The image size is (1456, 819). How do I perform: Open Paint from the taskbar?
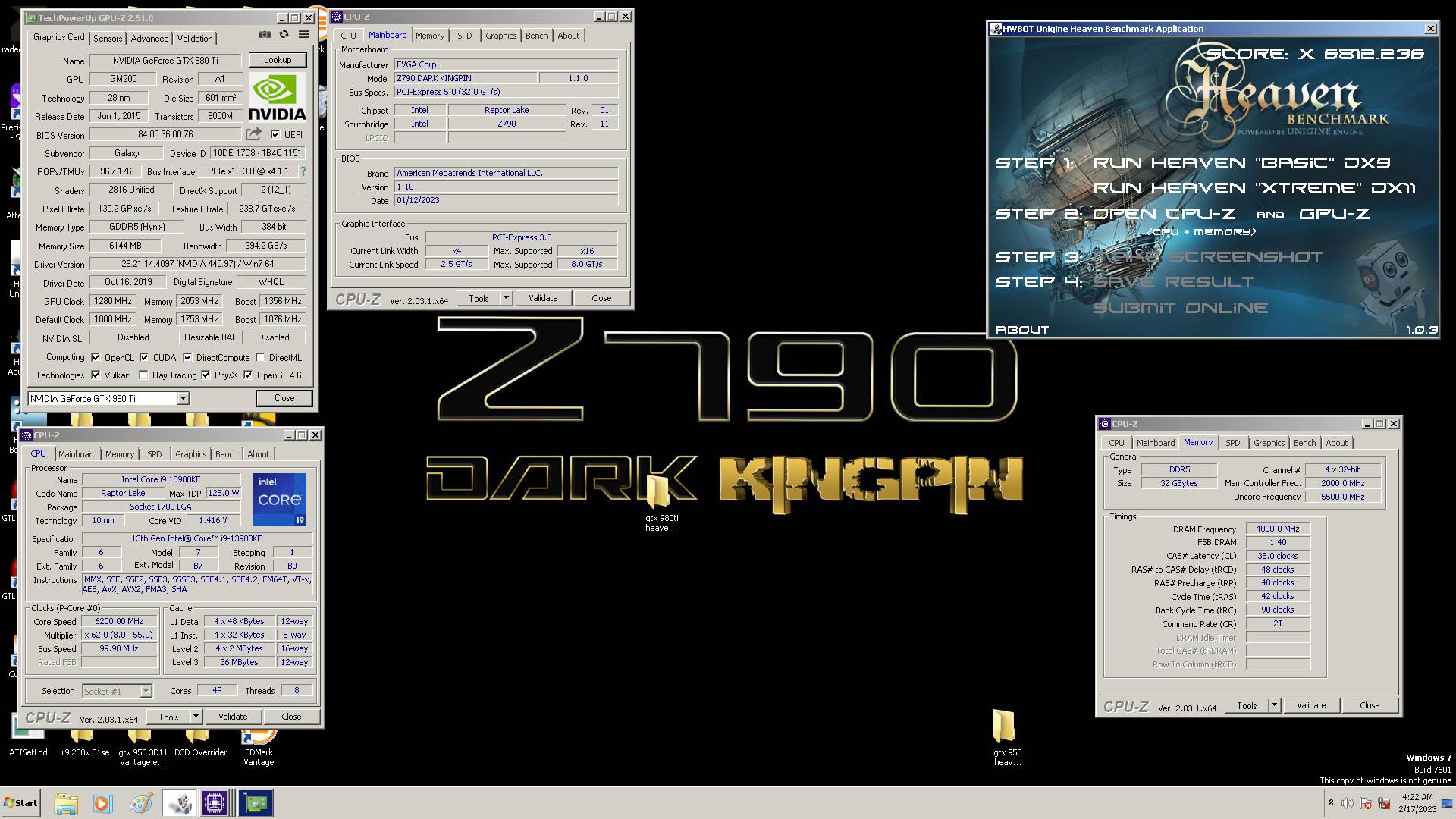tap(140, 803)
